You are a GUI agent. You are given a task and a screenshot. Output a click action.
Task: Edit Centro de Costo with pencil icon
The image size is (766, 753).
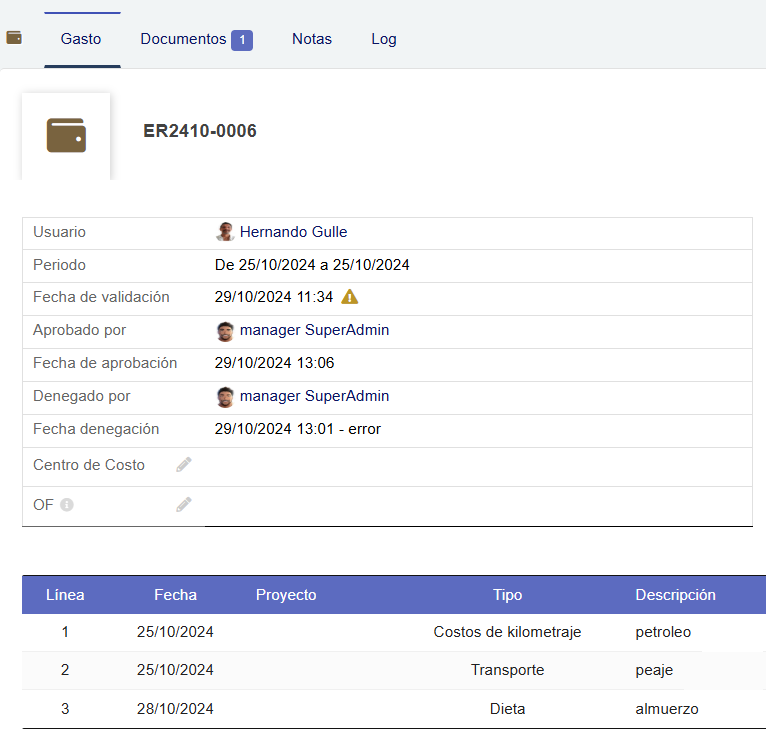pos(183,465)
